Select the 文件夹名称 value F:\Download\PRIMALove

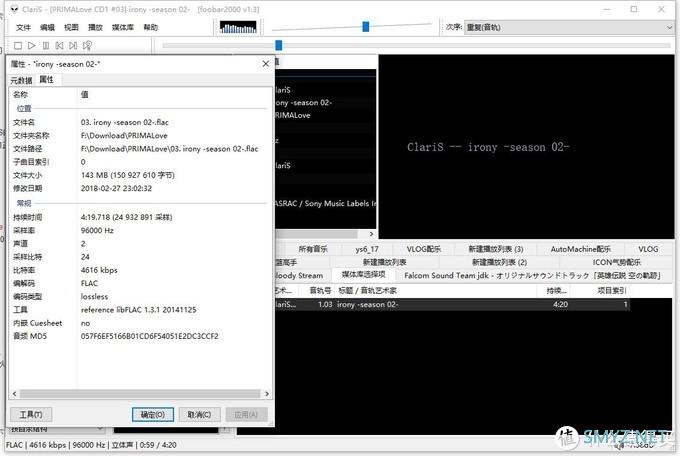124,135
